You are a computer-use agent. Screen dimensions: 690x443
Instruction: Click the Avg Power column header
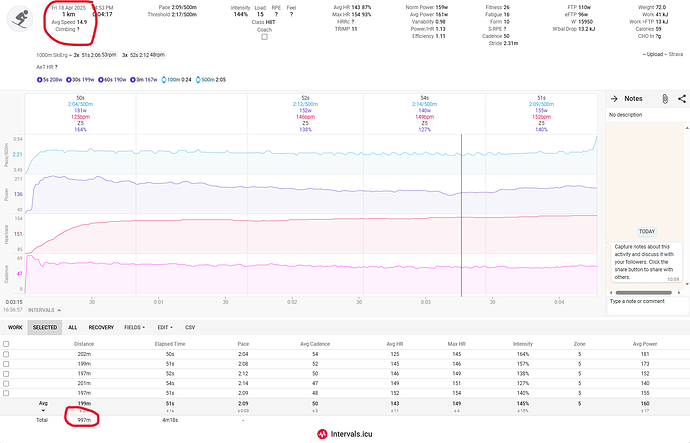[645, 344]
